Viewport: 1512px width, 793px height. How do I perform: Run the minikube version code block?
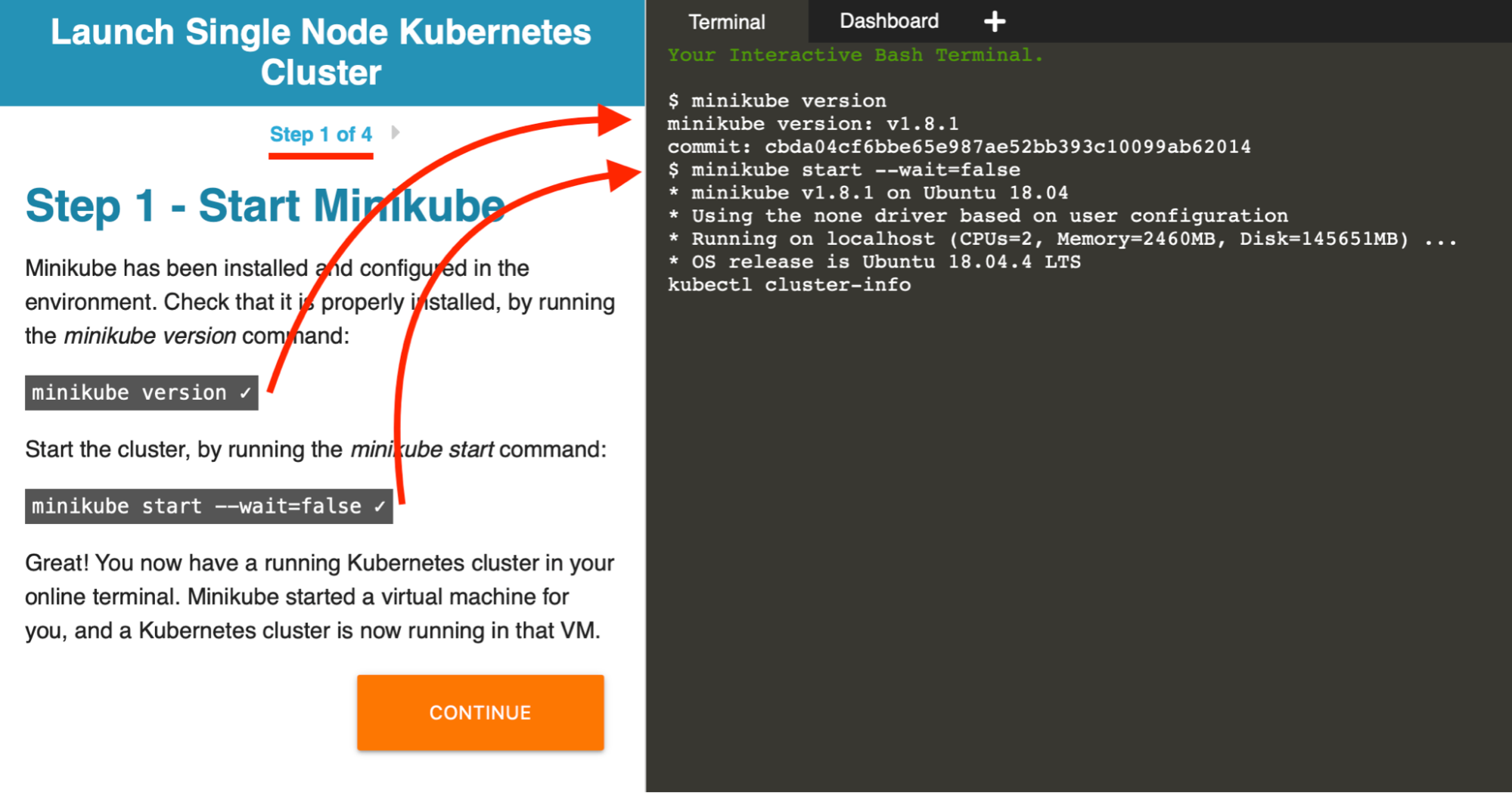[x=141, y=393]
